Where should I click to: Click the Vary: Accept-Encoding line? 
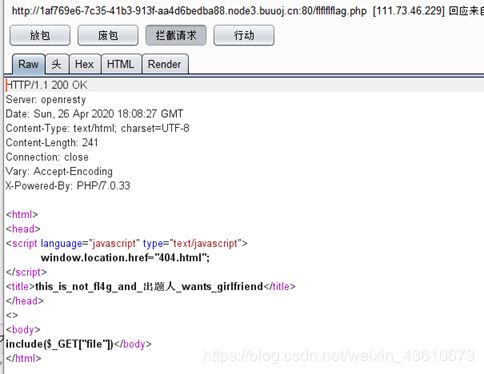(x=59, y=171)
